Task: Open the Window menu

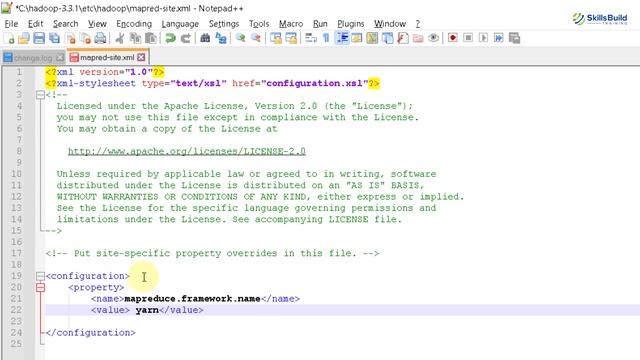Action: click(390, 24)
